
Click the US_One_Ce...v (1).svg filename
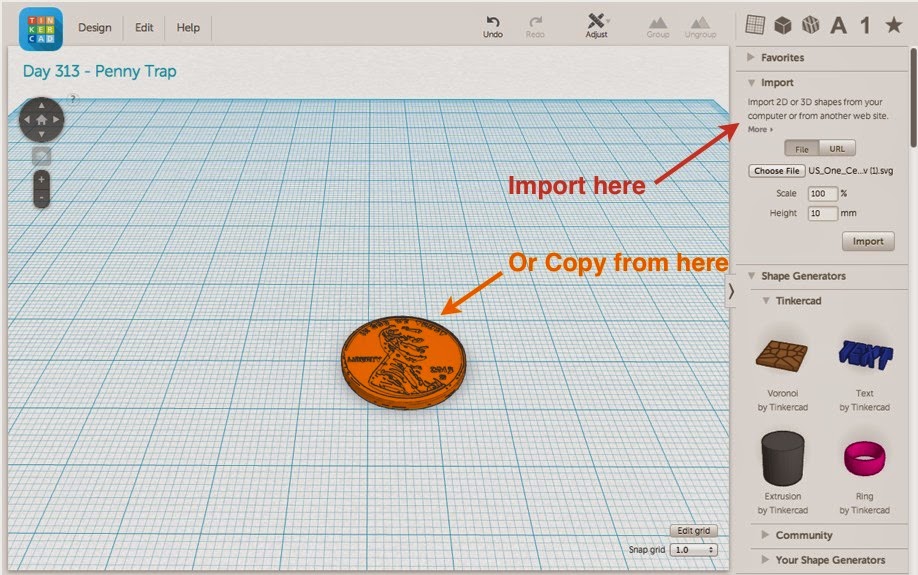(851, 171)
